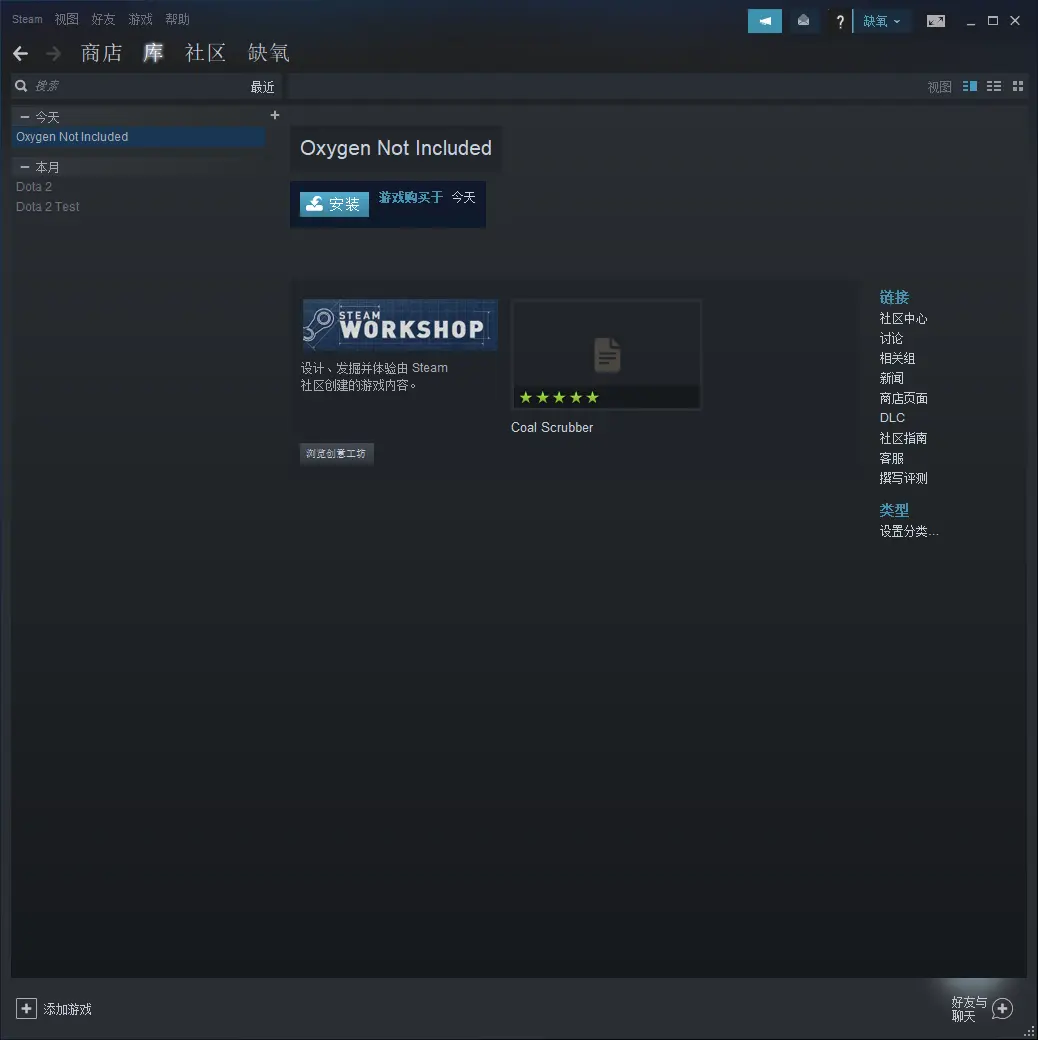Open the 客服 link

(891, 458)
